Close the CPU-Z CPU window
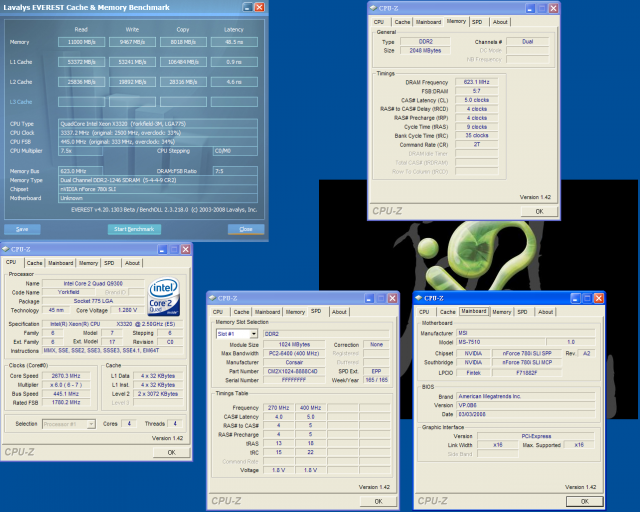 [186, 249]
